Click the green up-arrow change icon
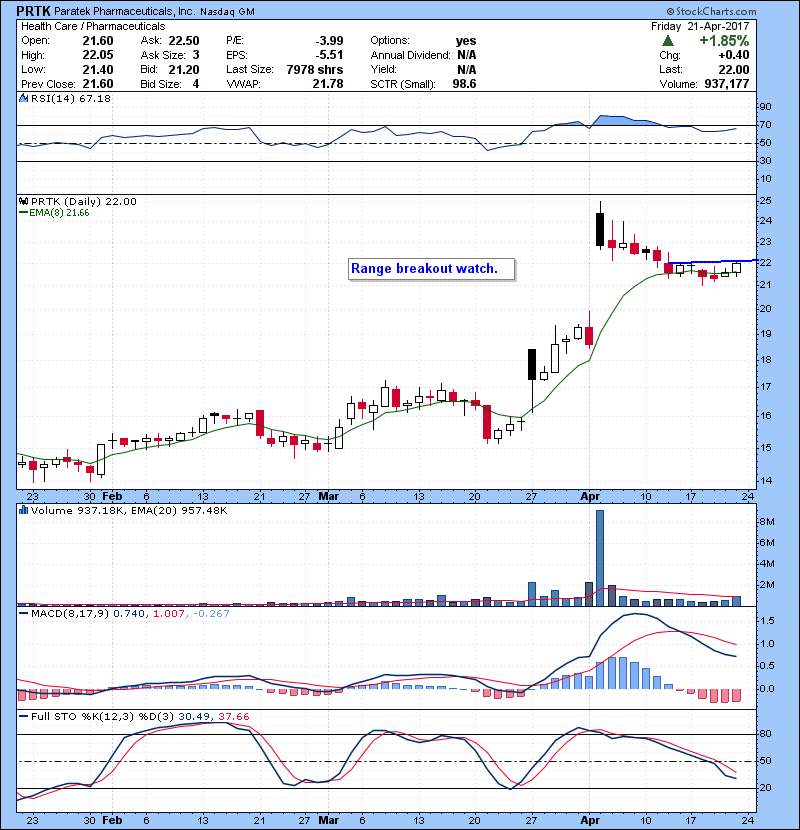The width and height of the screenshot is (800, 830). click(x=668, y=41)
